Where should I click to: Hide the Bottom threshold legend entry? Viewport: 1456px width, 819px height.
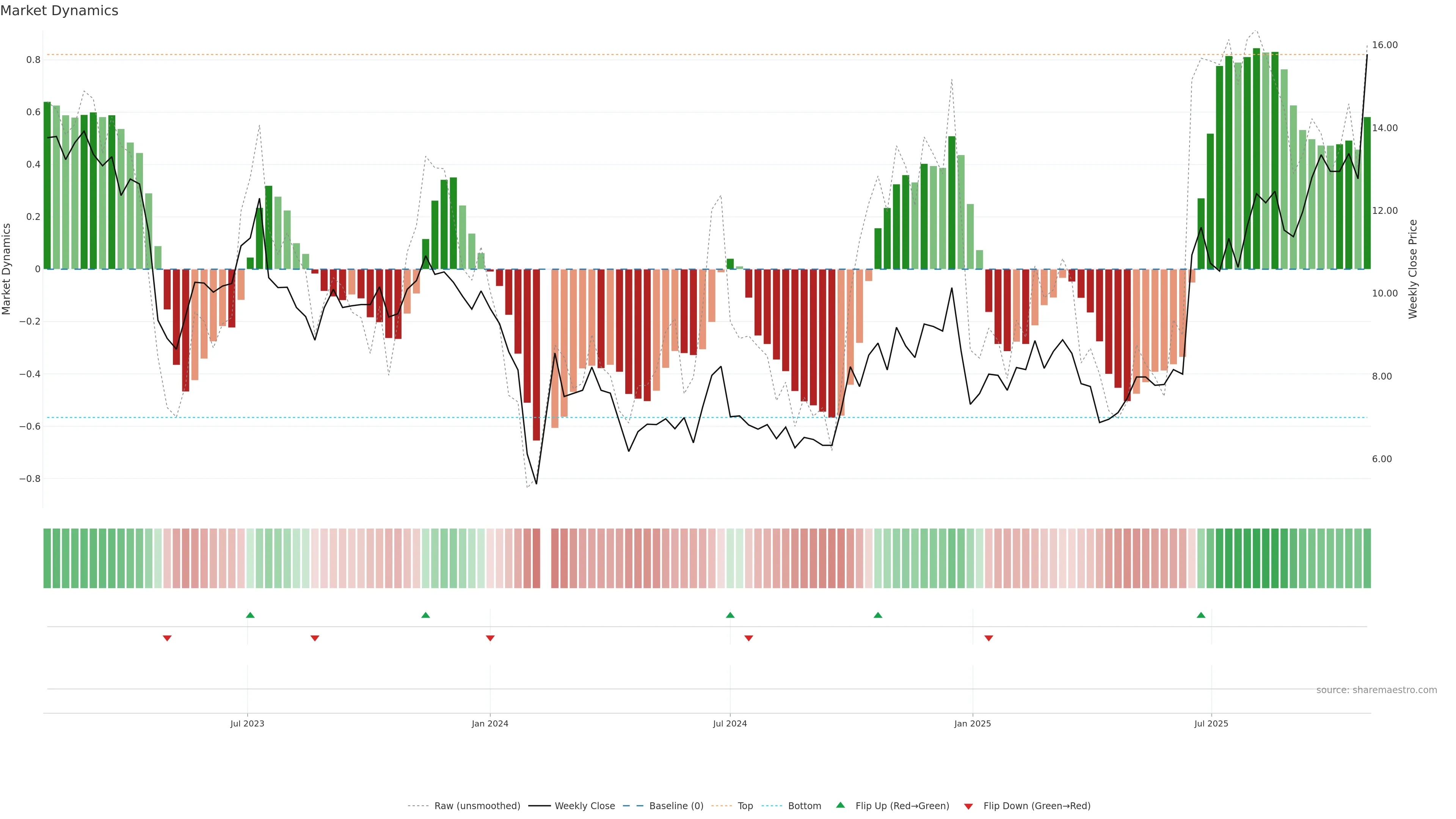pyautogui.click(x=804, y=806)
